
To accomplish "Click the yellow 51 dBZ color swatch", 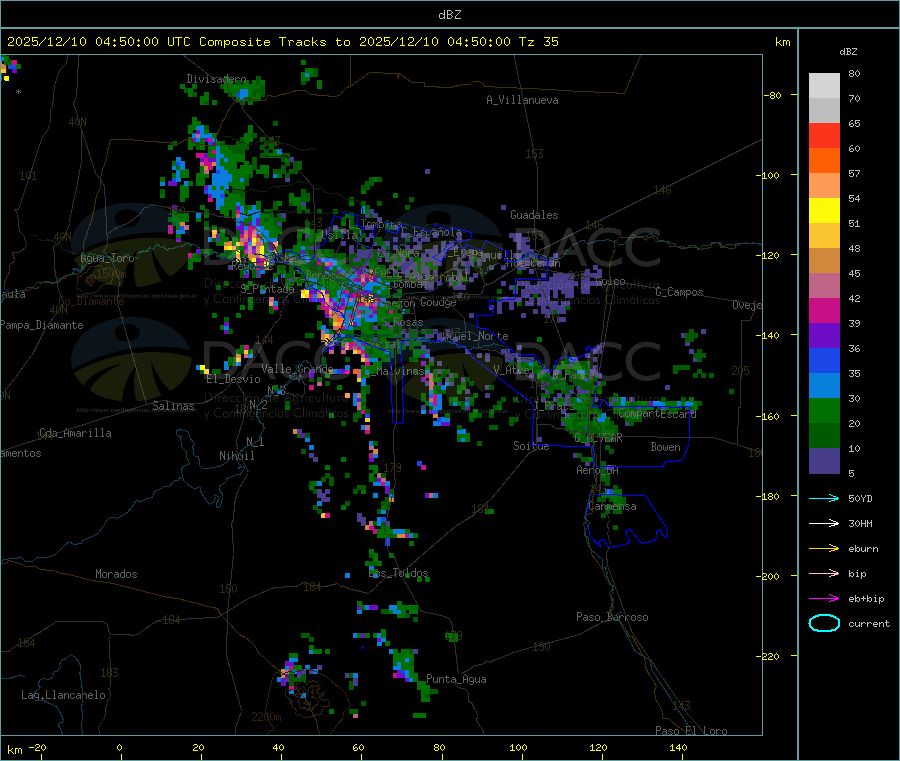I will 824,211.
